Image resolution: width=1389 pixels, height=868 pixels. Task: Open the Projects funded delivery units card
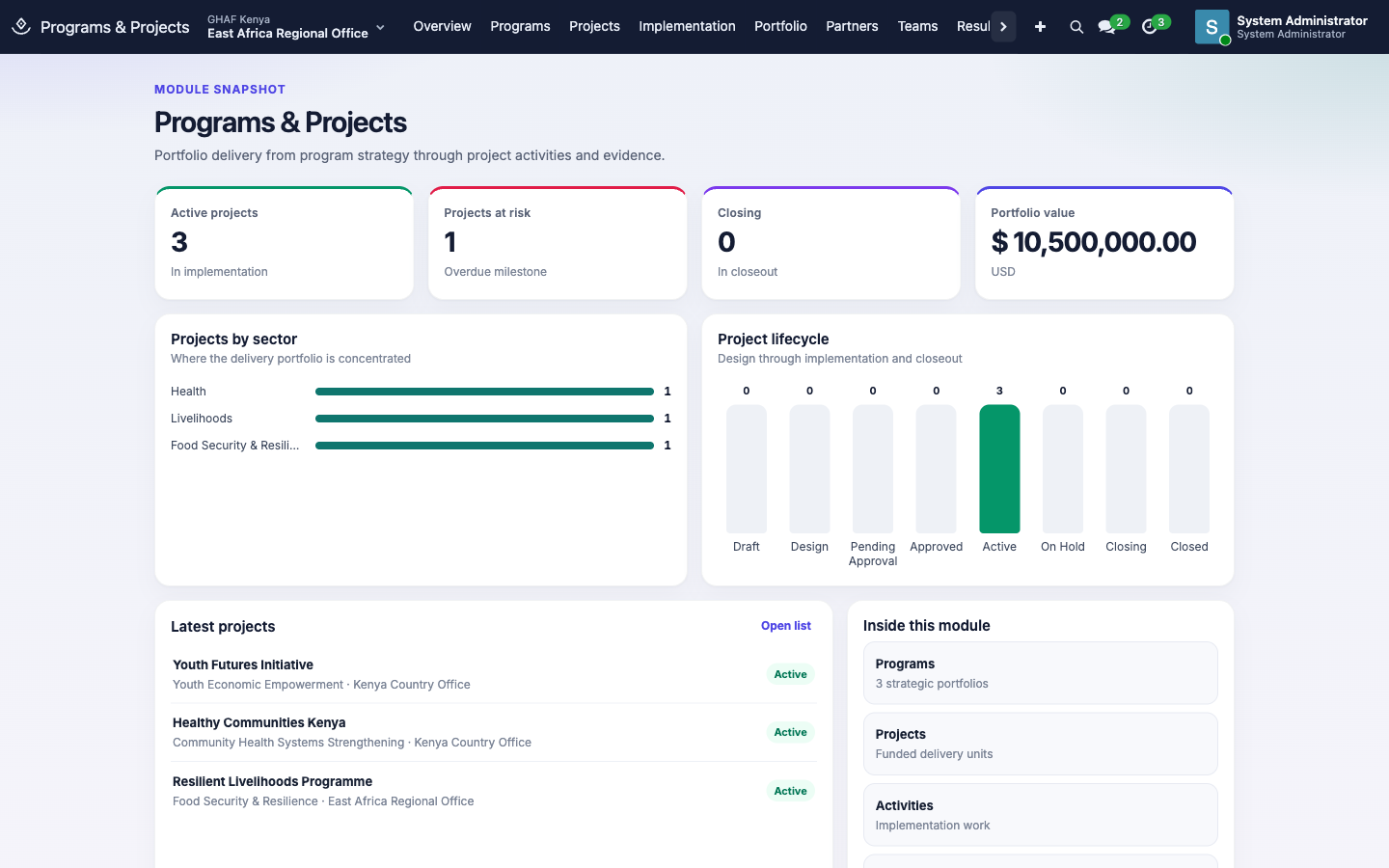pos(1040,744)
